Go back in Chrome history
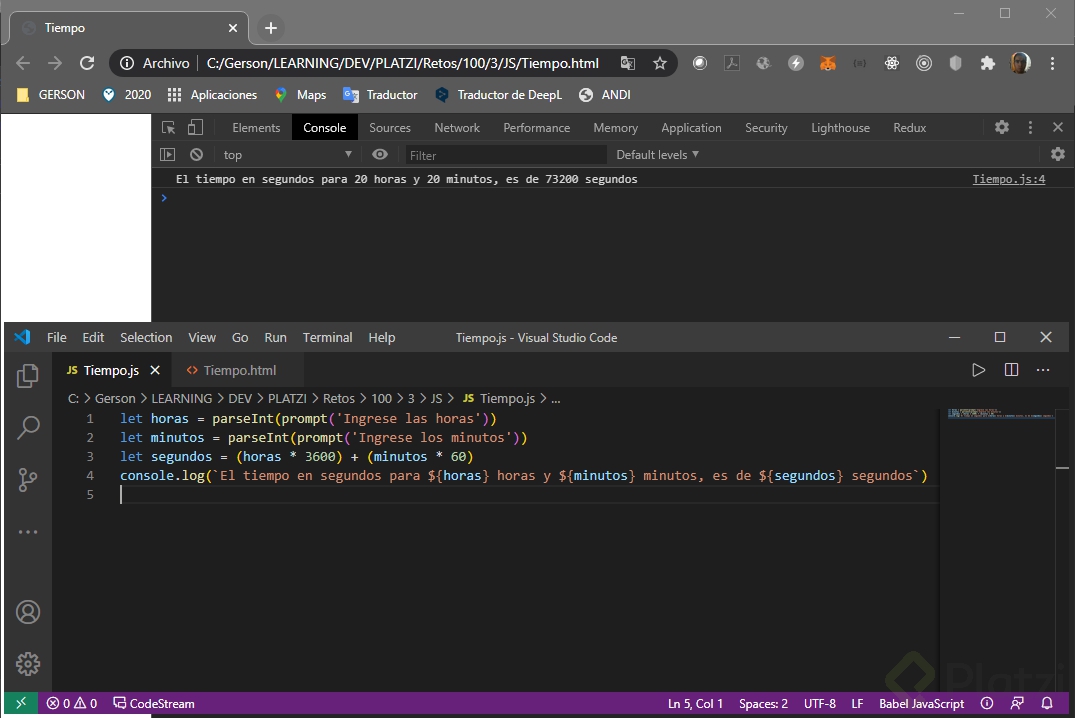 pos(23,63)
